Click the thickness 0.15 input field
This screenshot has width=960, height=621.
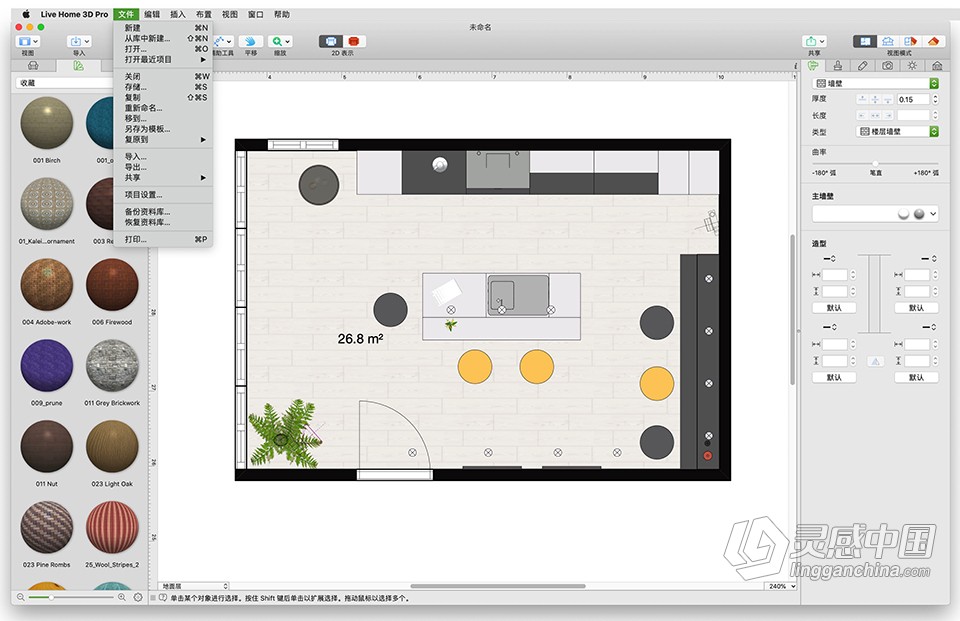(913, 99)
